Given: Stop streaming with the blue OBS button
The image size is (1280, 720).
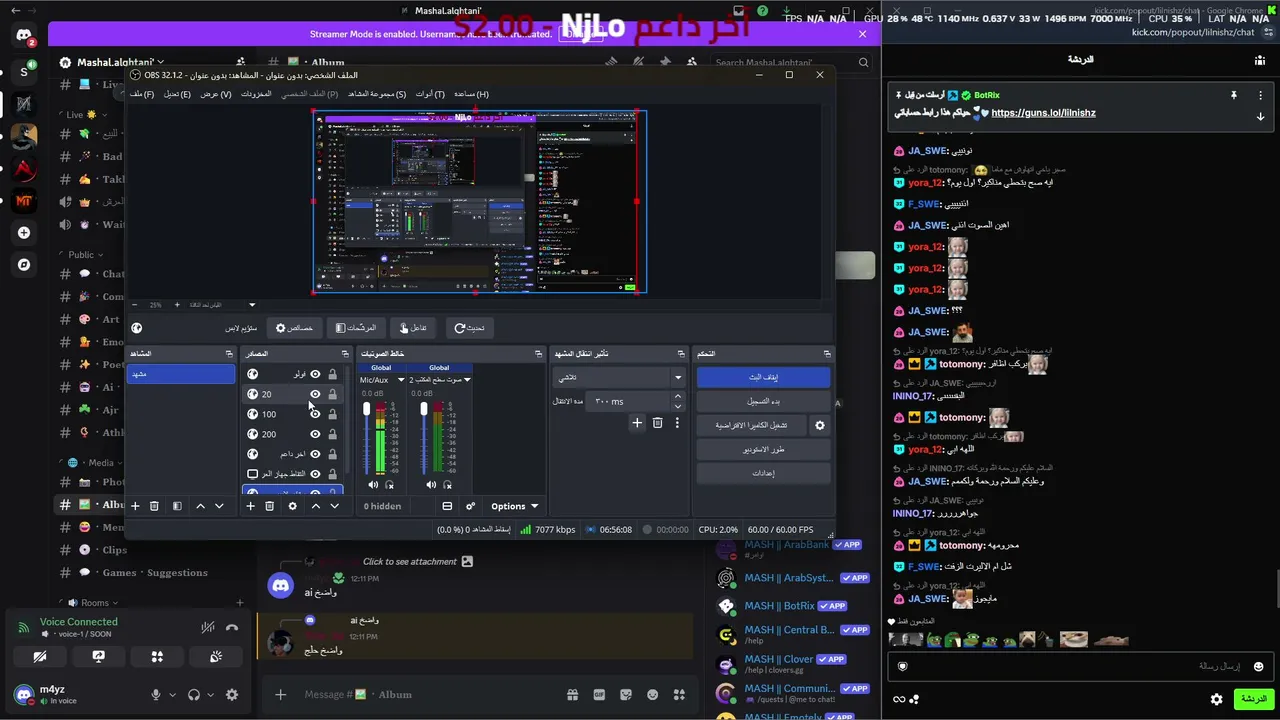Looking at the screenshot, I should 763,377.
